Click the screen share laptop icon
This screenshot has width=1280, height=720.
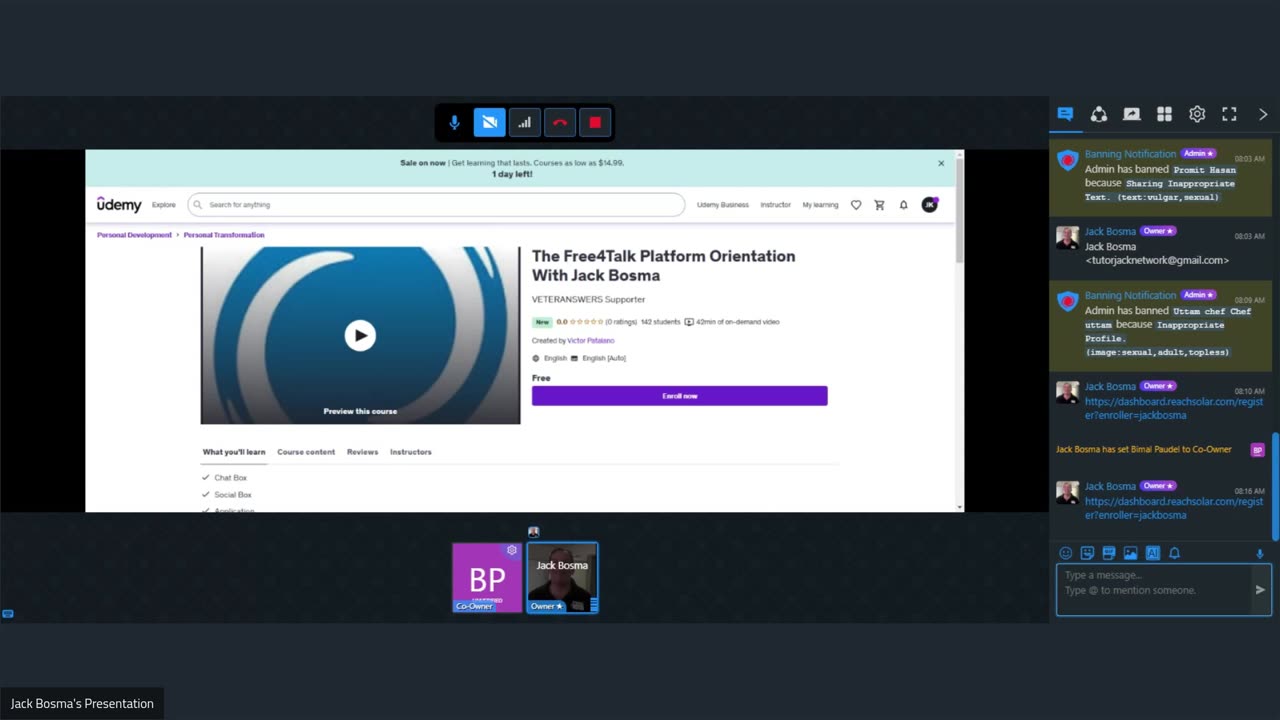click(1131, 114)
